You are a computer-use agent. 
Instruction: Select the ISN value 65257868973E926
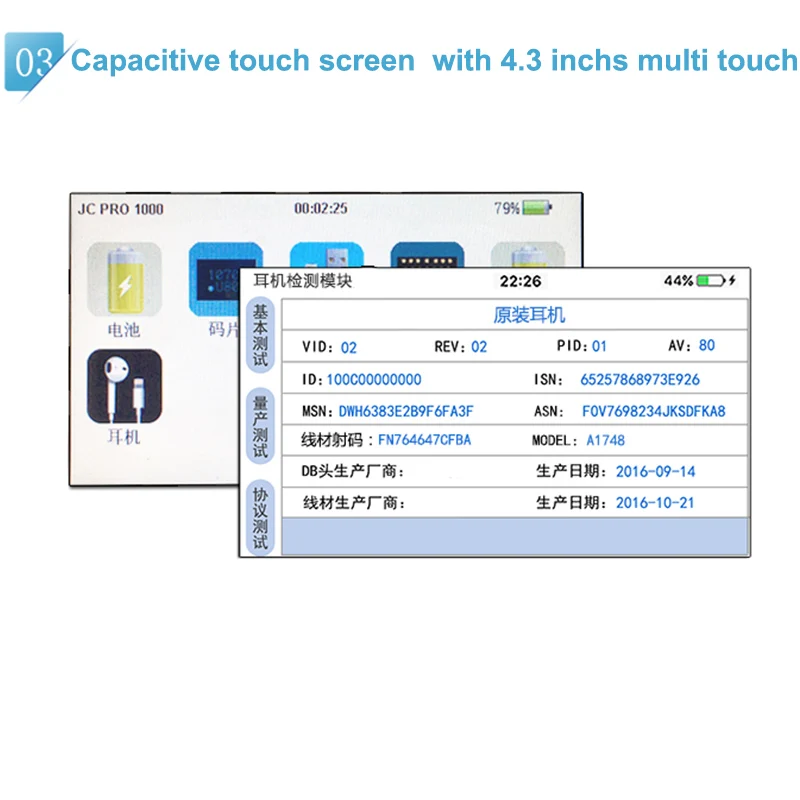pos(640,380)
